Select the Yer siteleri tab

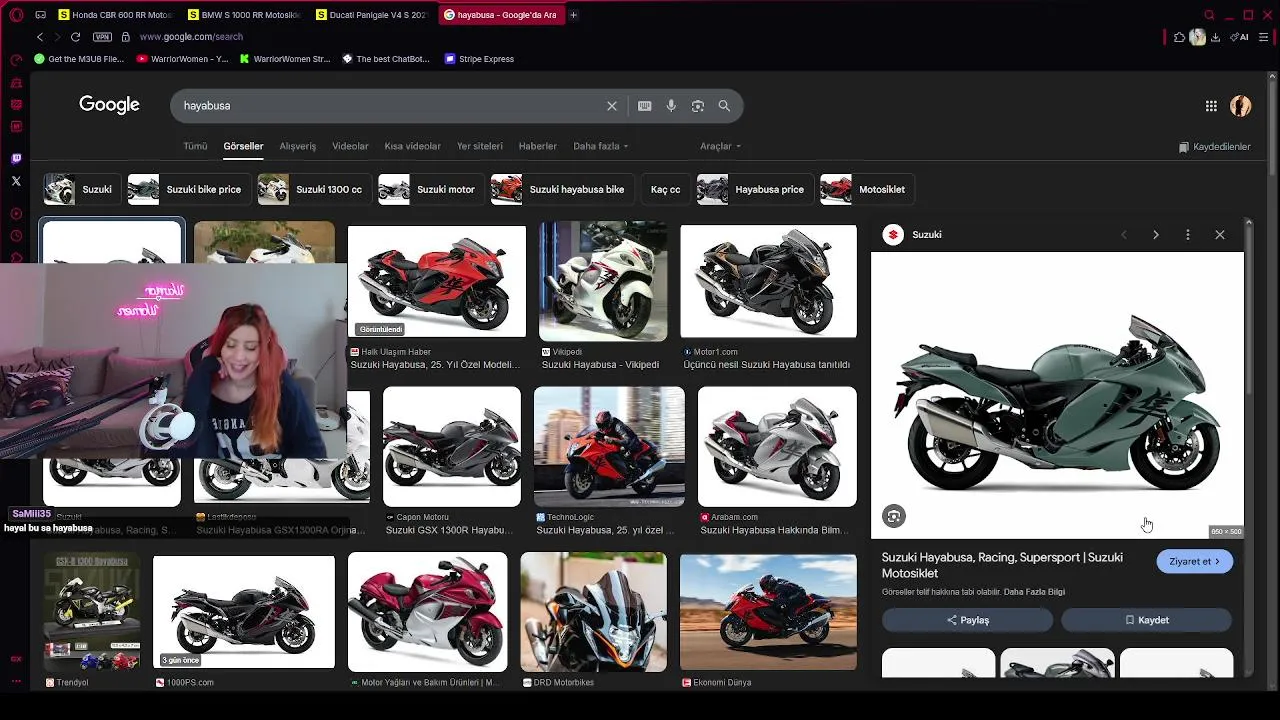point(480,146)
